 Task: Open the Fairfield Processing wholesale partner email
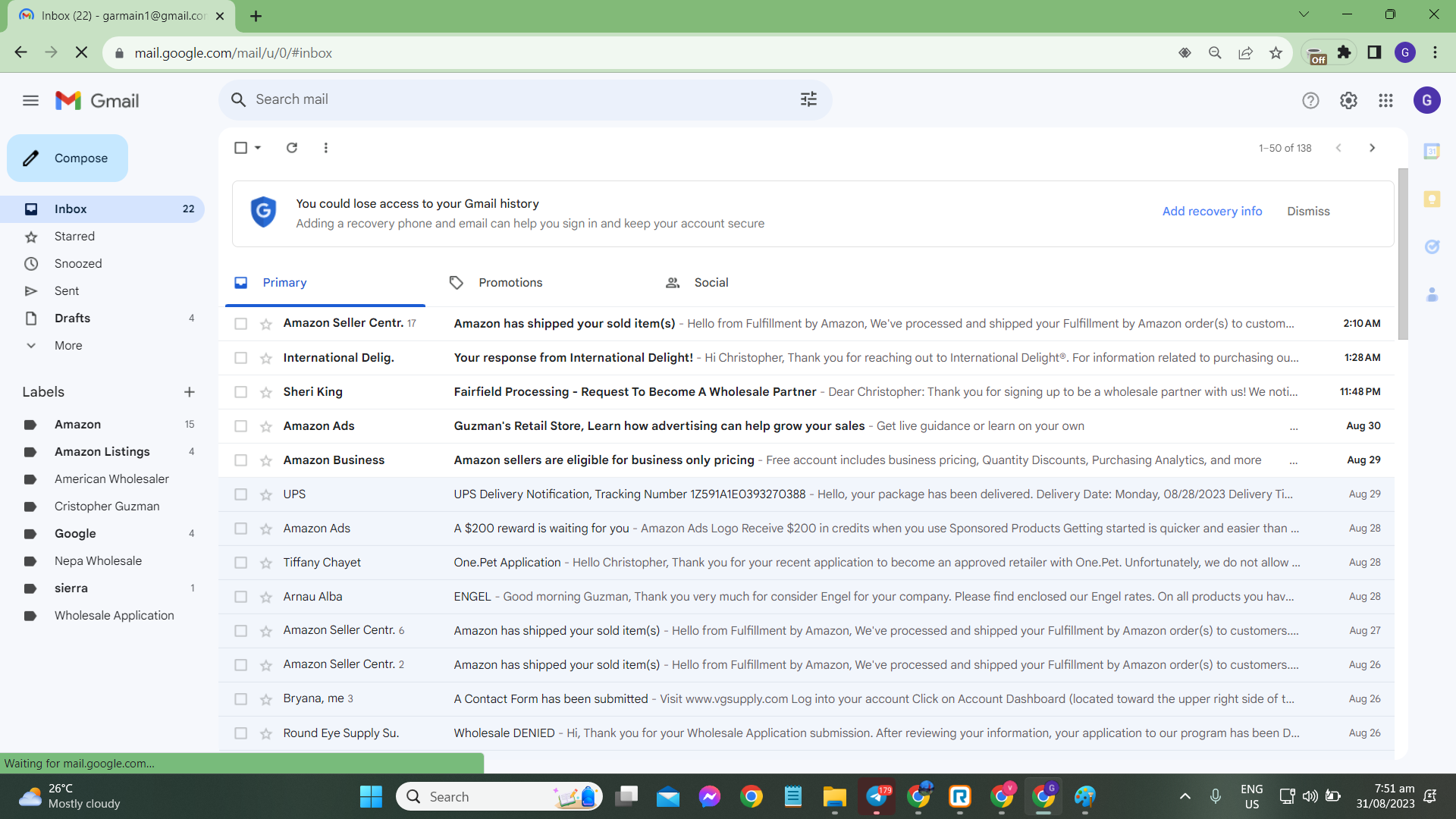(x=806, y=392)
